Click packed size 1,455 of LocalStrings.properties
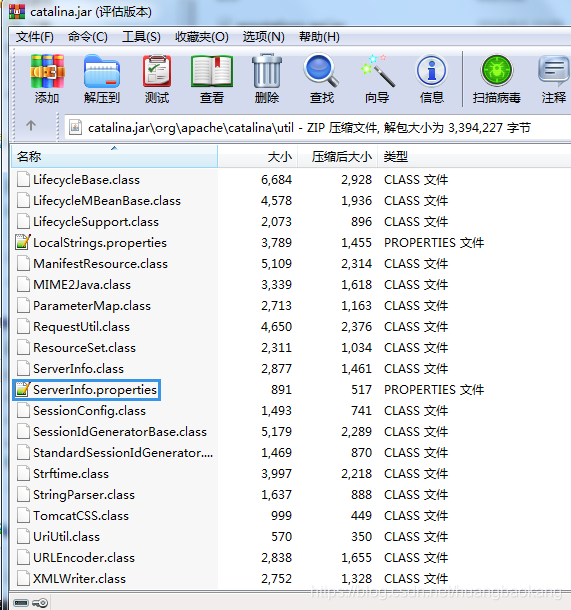Viewport: 571px width, 610px height. tap(357, 243)
